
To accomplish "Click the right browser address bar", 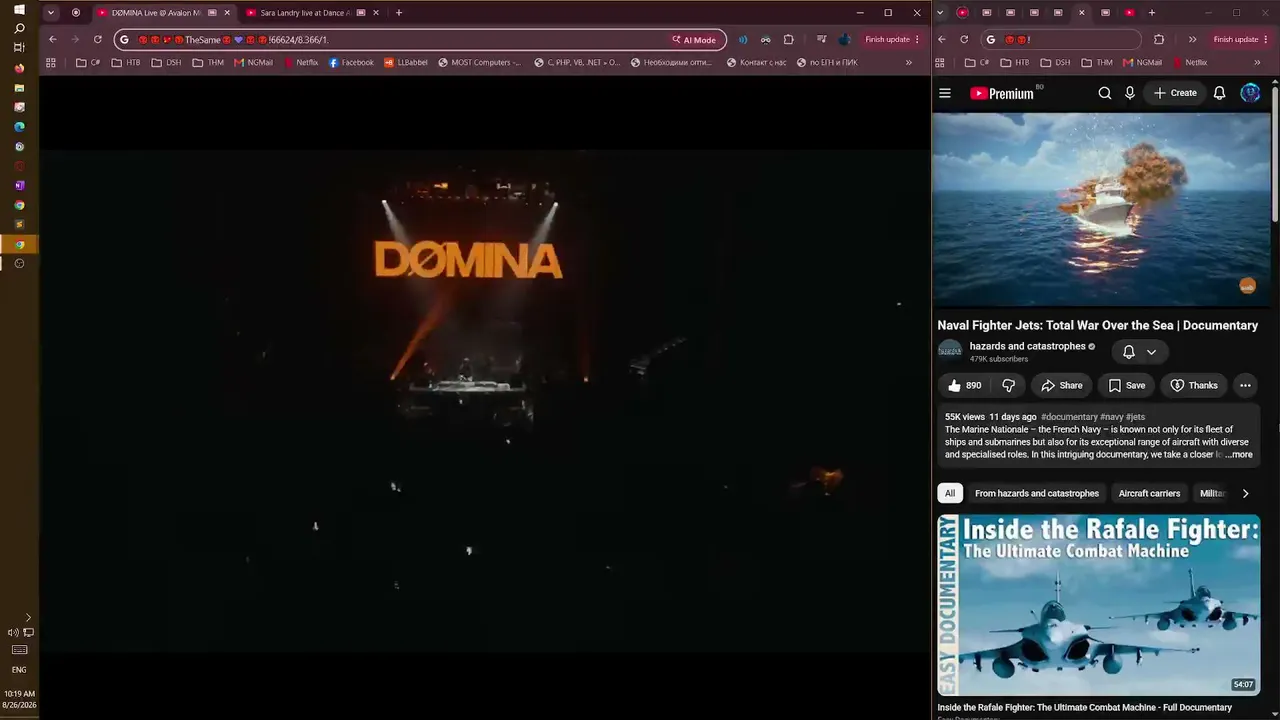I will coord(1060,39).
